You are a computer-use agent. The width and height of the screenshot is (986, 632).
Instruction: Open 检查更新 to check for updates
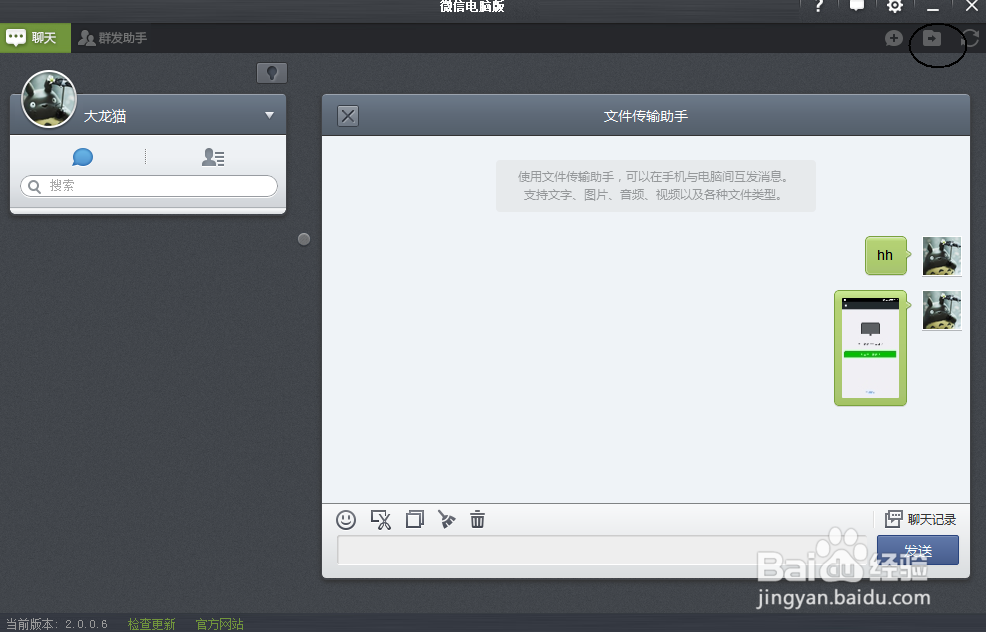pyautogui.click(x=151, y=622)
